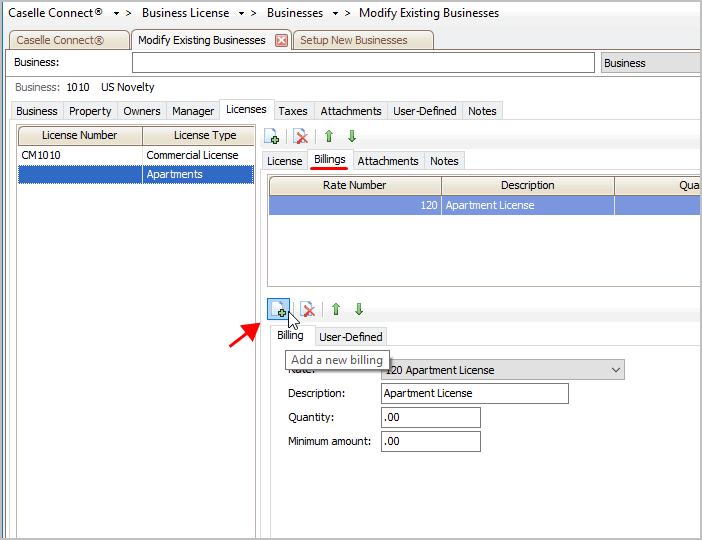The height and width of the screenshot is (540, 702).
Task: Close the Modify Existing Businesses tab
Action: (281, 40)
